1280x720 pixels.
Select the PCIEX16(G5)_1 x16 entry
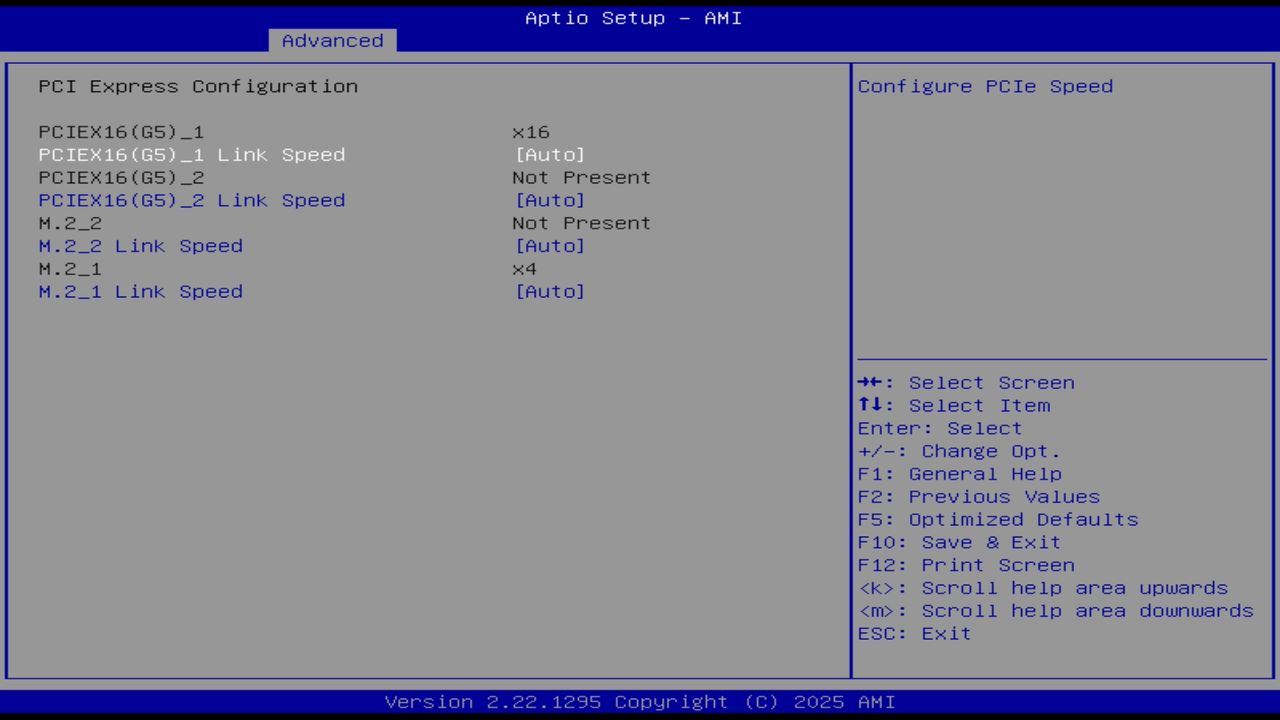120,131
